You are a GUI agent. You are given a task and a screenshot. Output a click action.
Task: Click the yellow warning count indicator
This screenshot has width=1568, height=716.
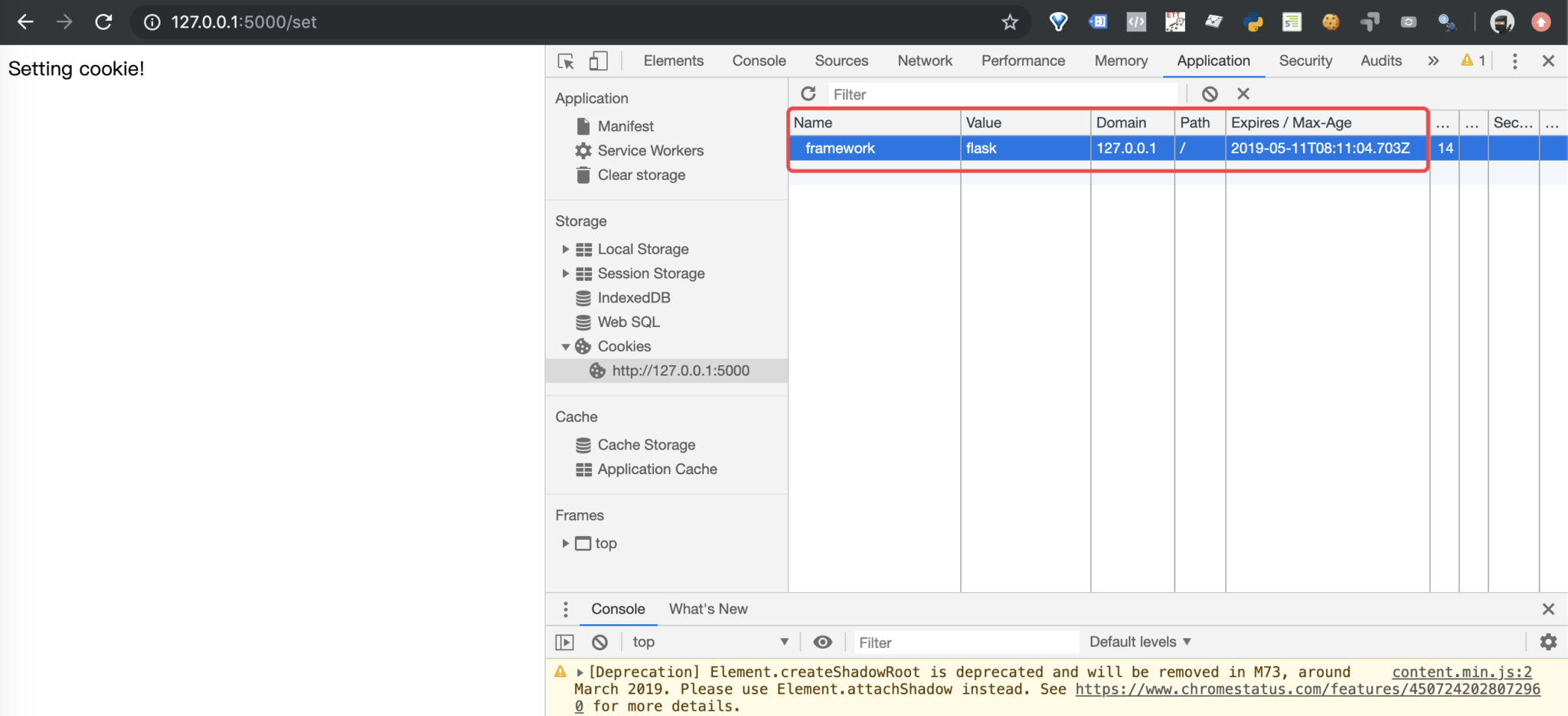[x=1473, y=60]
